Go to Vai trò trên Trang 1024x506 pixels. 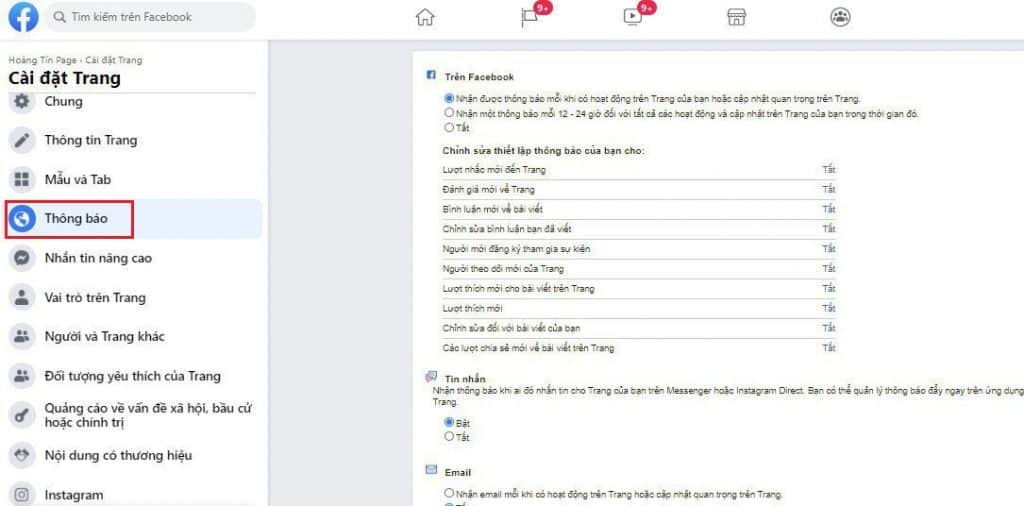pos(94,298)
